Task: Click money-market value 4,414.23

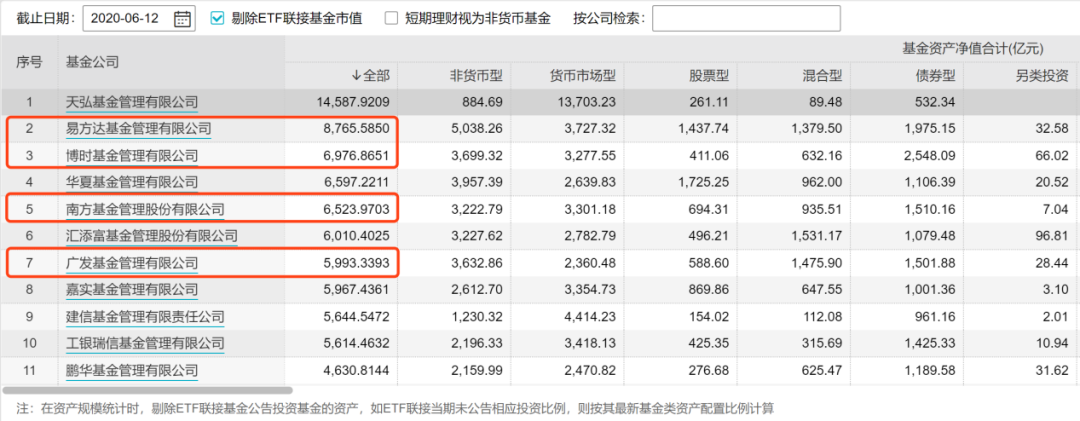Action: (x=592, y=316)
